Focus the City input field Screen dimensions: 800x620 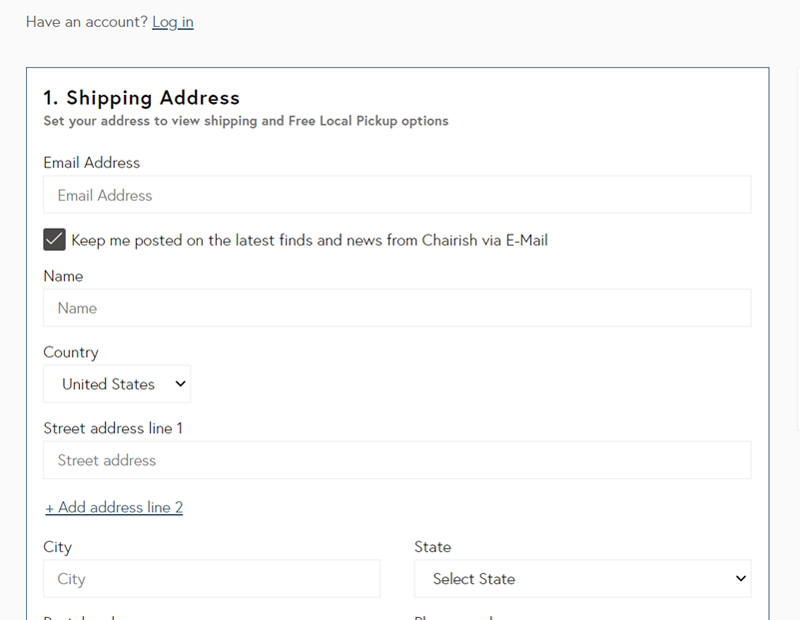point(212,579)
